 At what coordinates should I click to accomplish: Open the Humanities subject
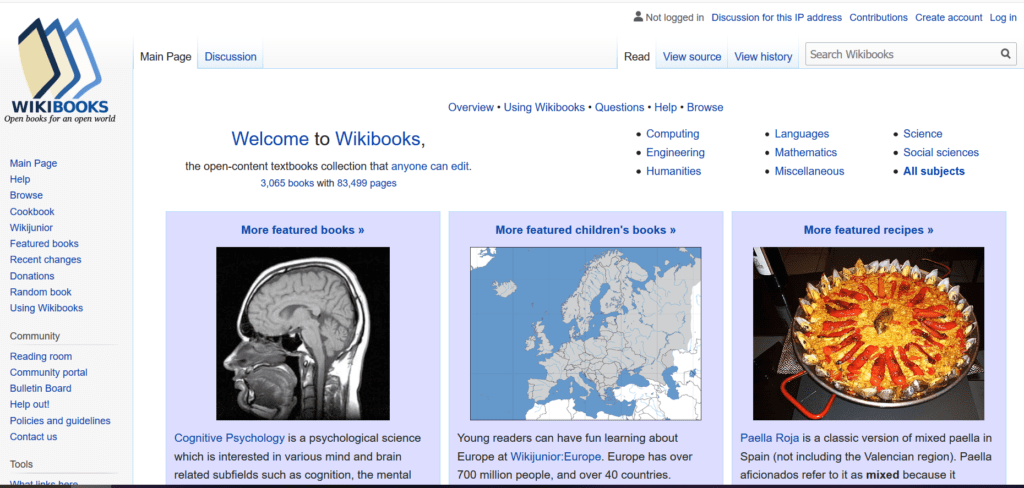(673, 171)
